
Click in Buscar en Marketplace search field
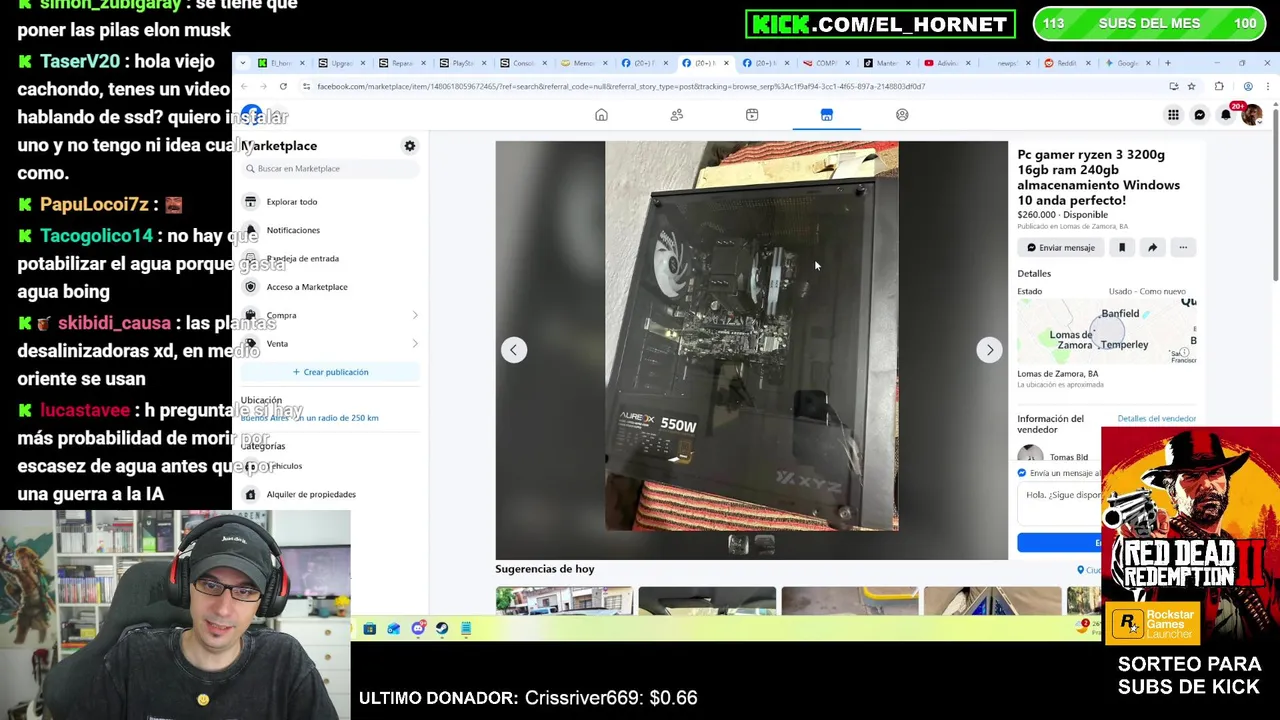pyautogui.click(x=330, y=168)
